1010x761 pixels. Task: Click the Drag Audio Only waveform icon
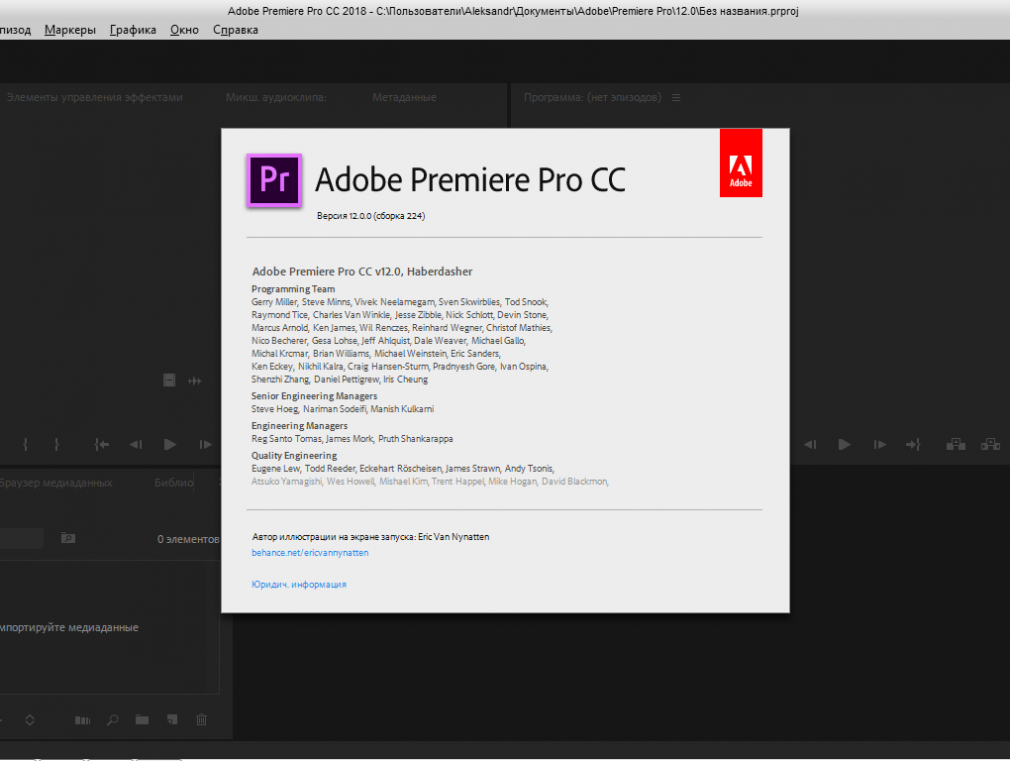[x=195, y=381]
